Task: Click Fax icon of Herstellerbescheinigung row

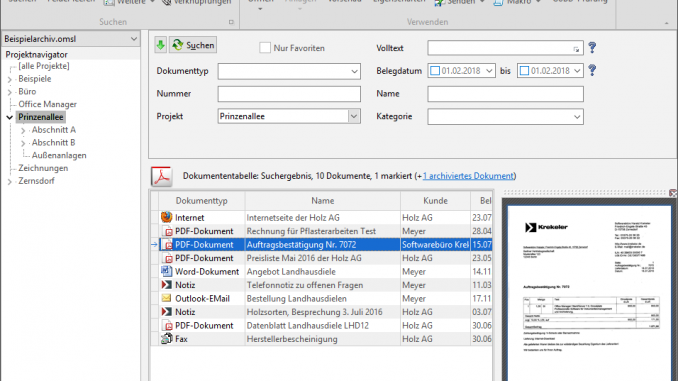Action: click(166, 339)
